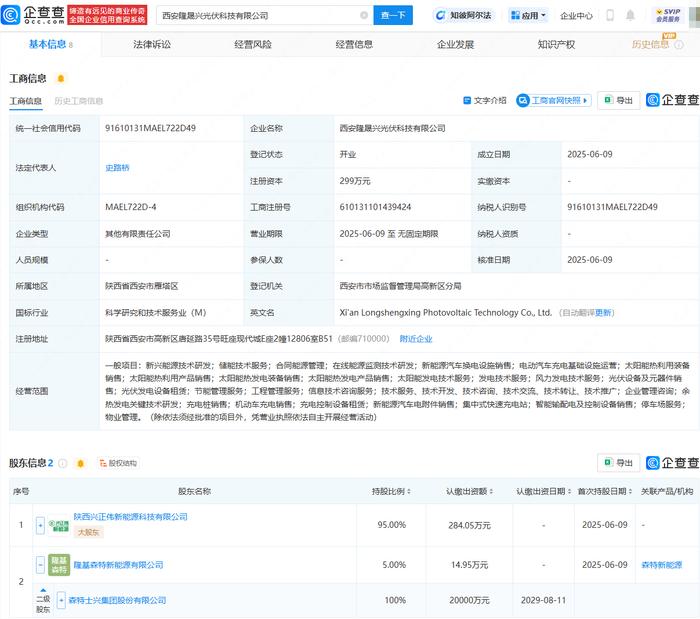This screenshot has width=700, height=619.
Task: Open the mobile phone icon in header
Action: [x=610, y=15]
